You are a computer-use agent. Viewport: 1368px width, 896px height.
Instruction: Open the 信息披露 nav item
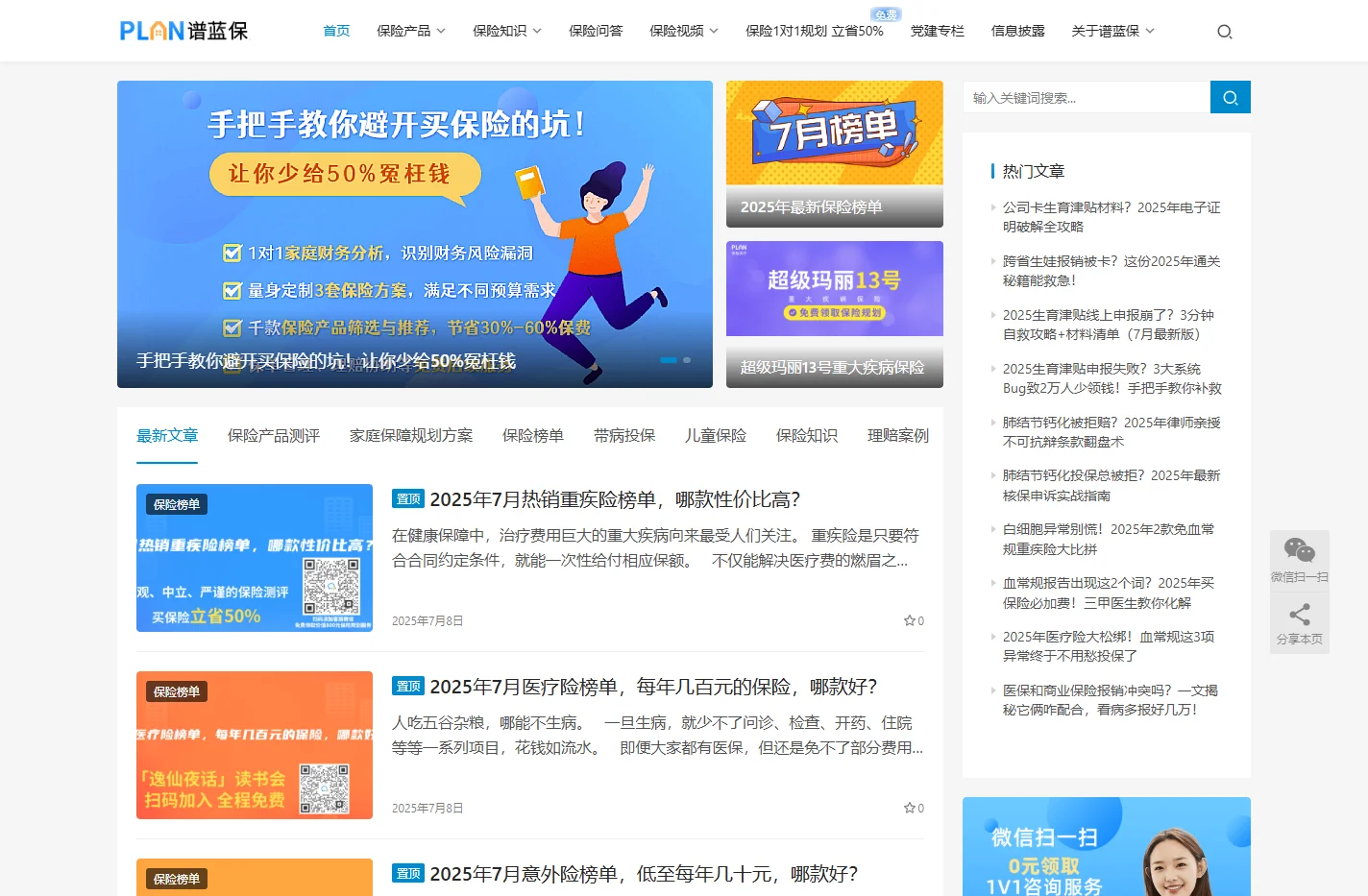pos(1018,31)
